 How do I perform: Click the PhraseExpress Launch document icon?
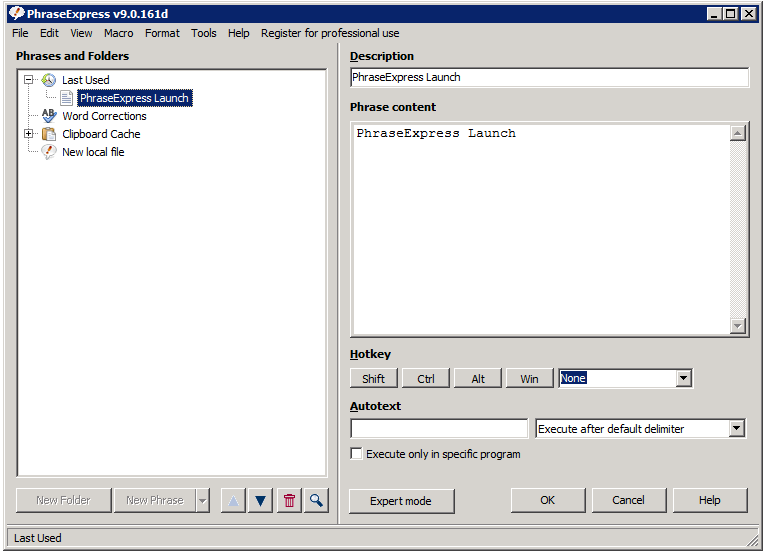click(x=66, y=98)
